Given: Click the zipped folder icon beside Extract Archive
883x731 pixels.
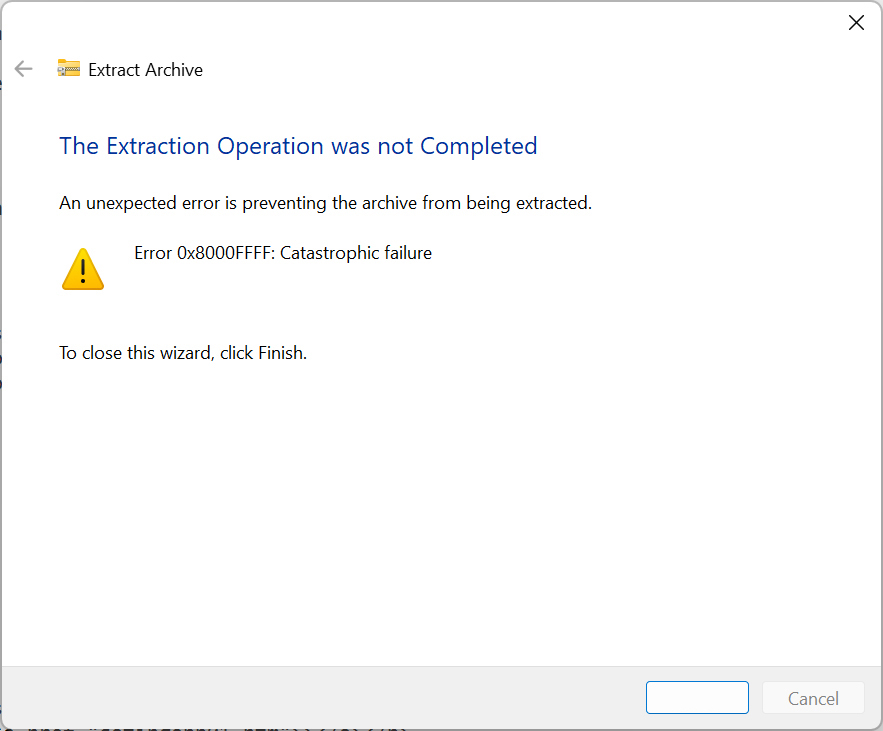Looking at the screenshot, I should pos(68,69).
